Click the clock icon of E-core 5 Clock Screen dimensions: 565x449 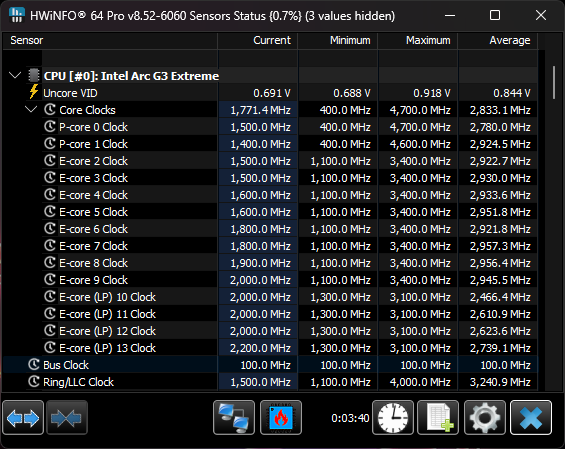[50, 211]
